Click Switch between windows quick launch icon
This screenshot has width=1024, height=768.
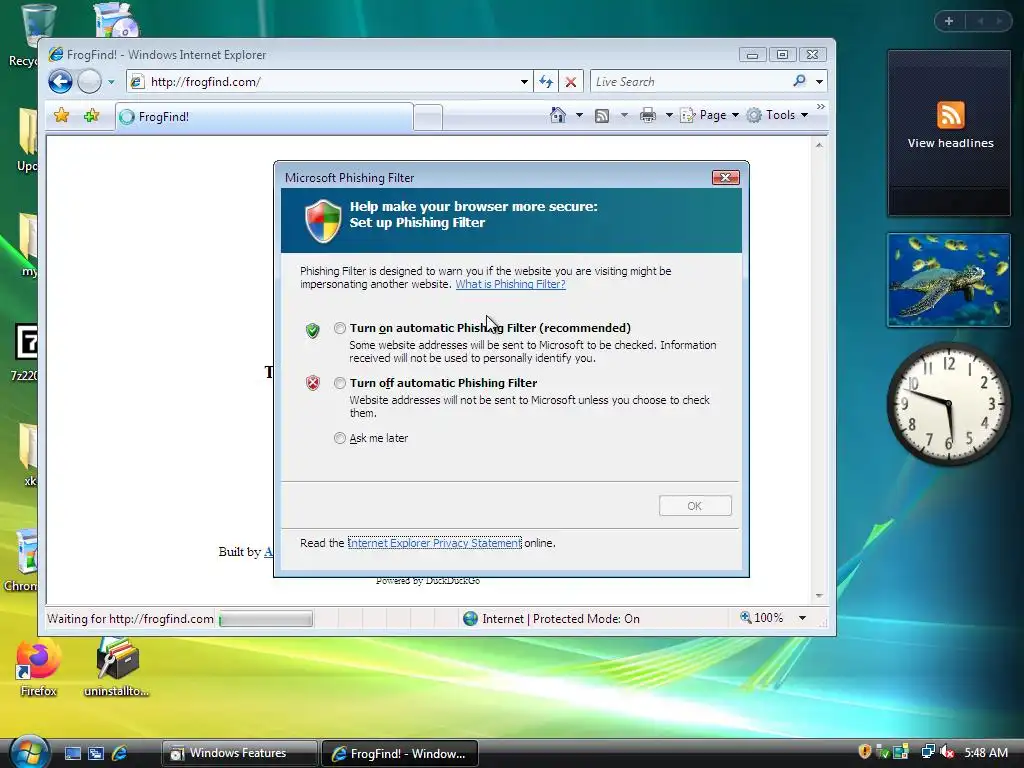pos(96,753)
